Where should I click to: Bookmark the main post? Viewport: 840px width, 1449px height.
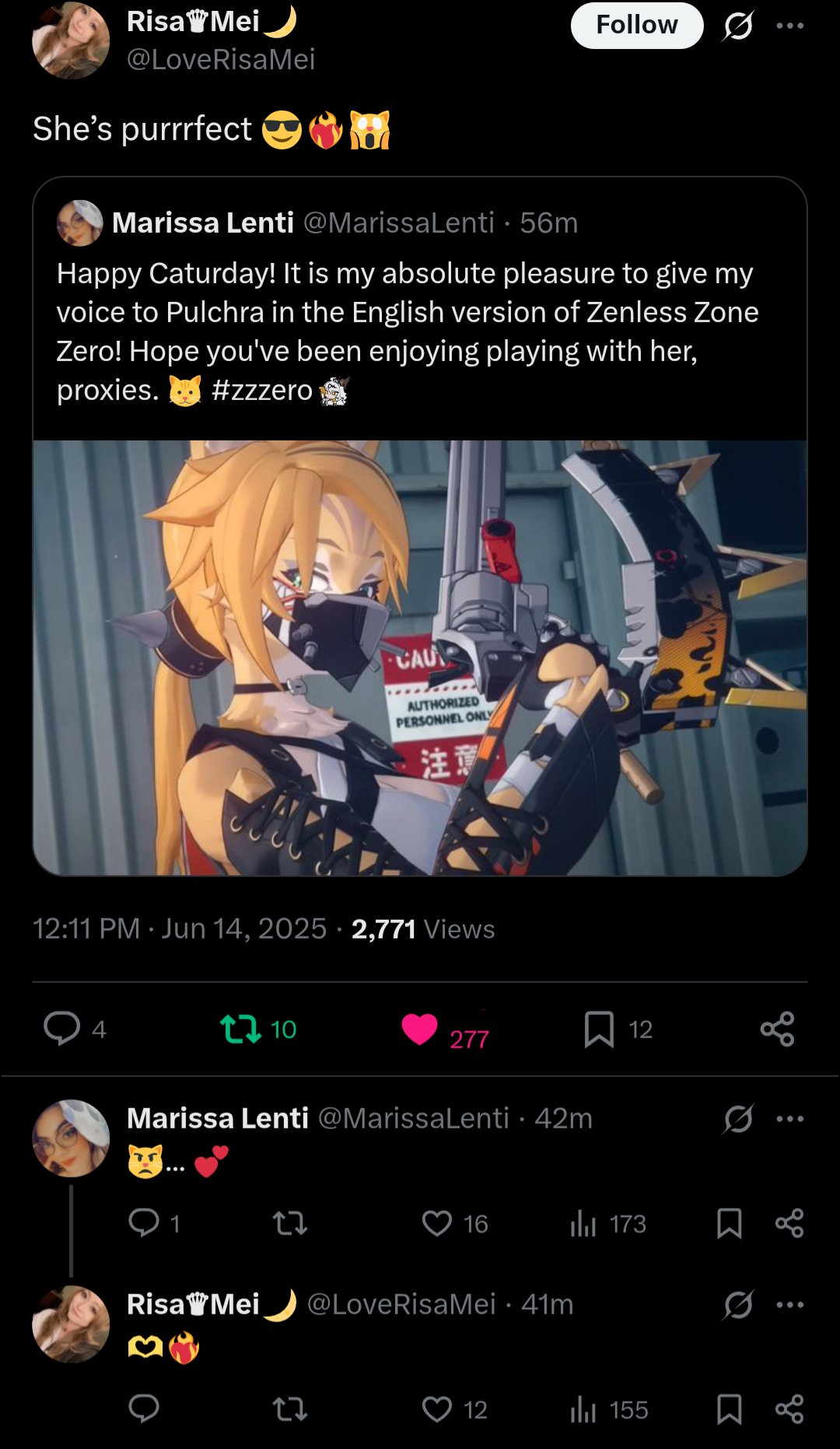click(599, 1029)
